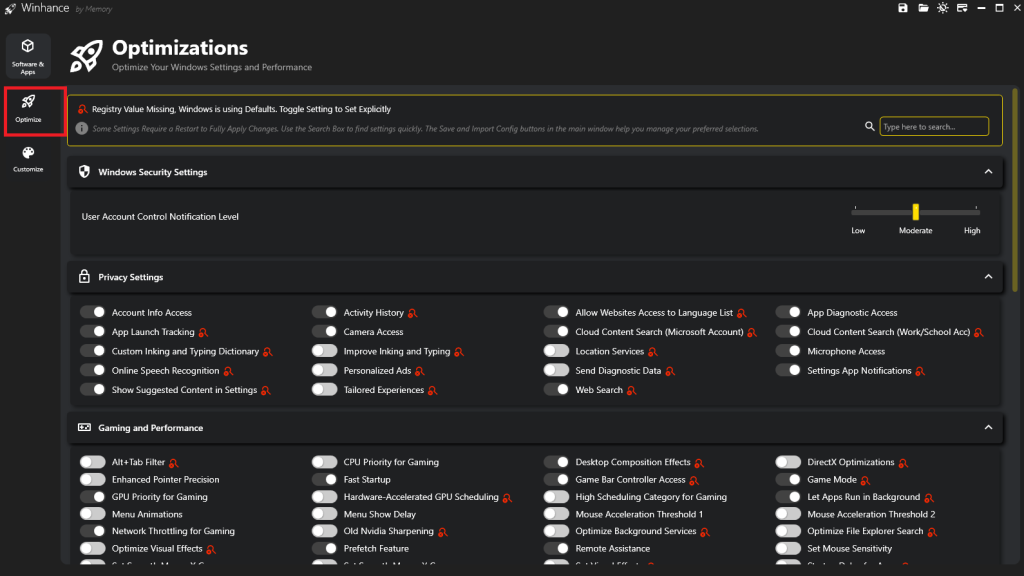Toggle the light/dark theme sun icon

(942, 8)
